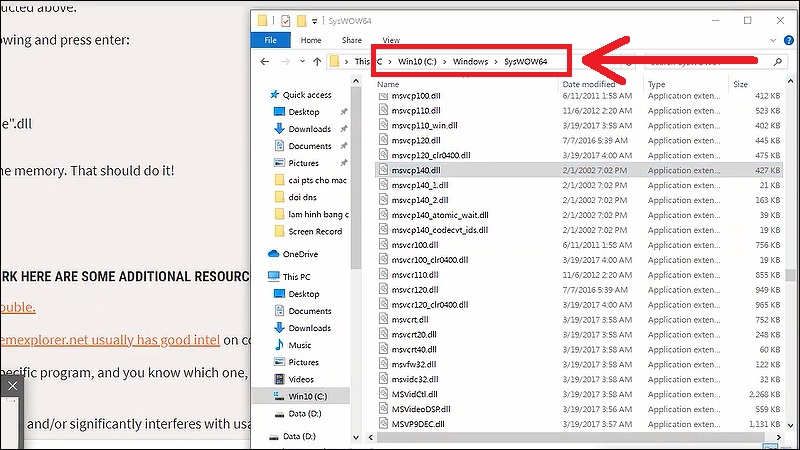The height and width of the screenshot is (450, 800).
Task: Select msvcp140.dll file icon
Action: 384,170
